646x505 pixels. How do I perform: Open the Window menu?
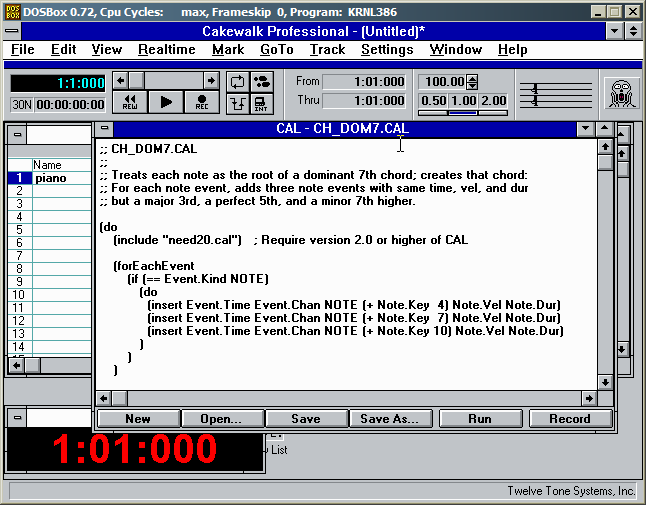tap(455, 49)
